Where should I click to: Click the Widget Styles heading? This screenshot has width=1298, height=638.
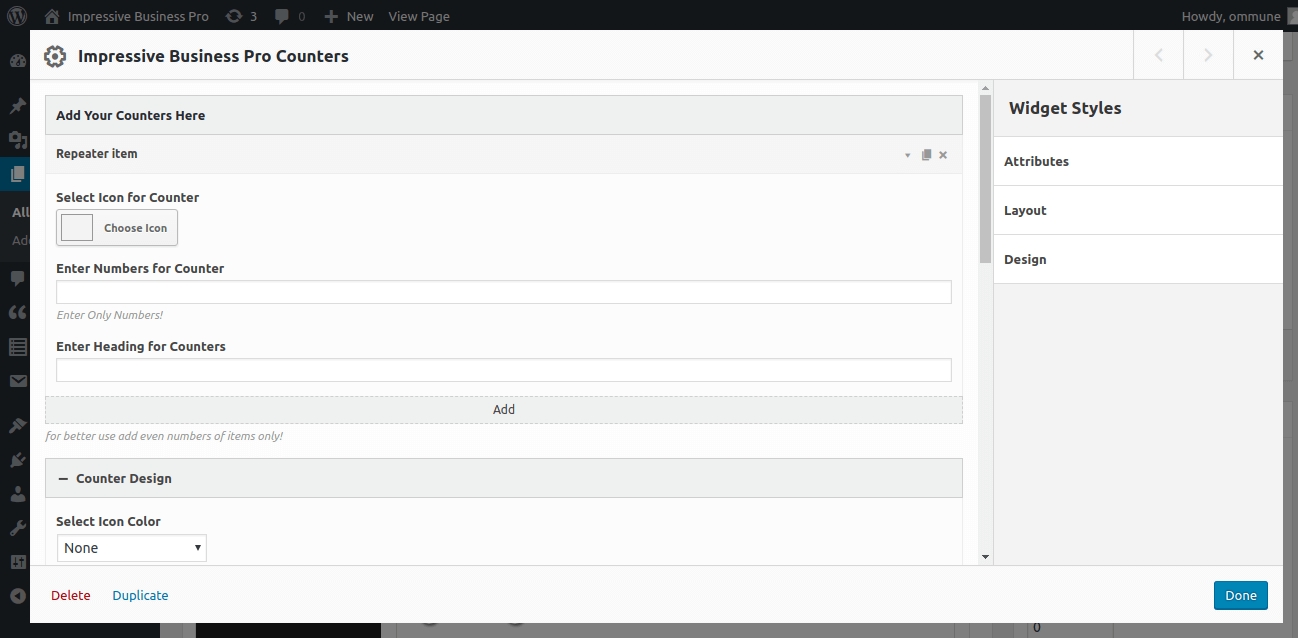[x=1065, y=108]
